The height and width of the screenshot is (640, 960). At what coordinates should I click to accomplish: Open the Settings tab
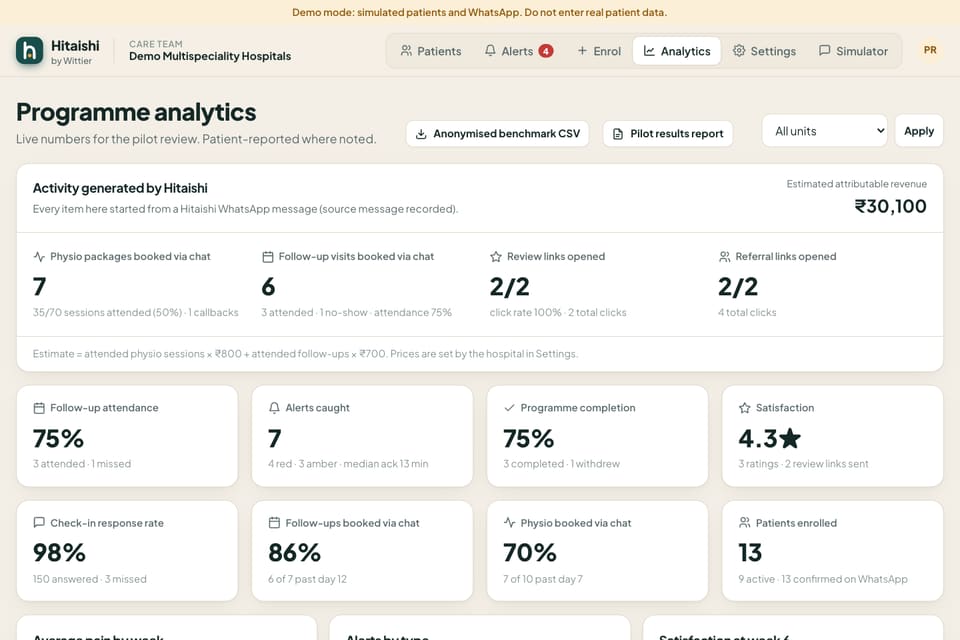(x=764, y=51)
